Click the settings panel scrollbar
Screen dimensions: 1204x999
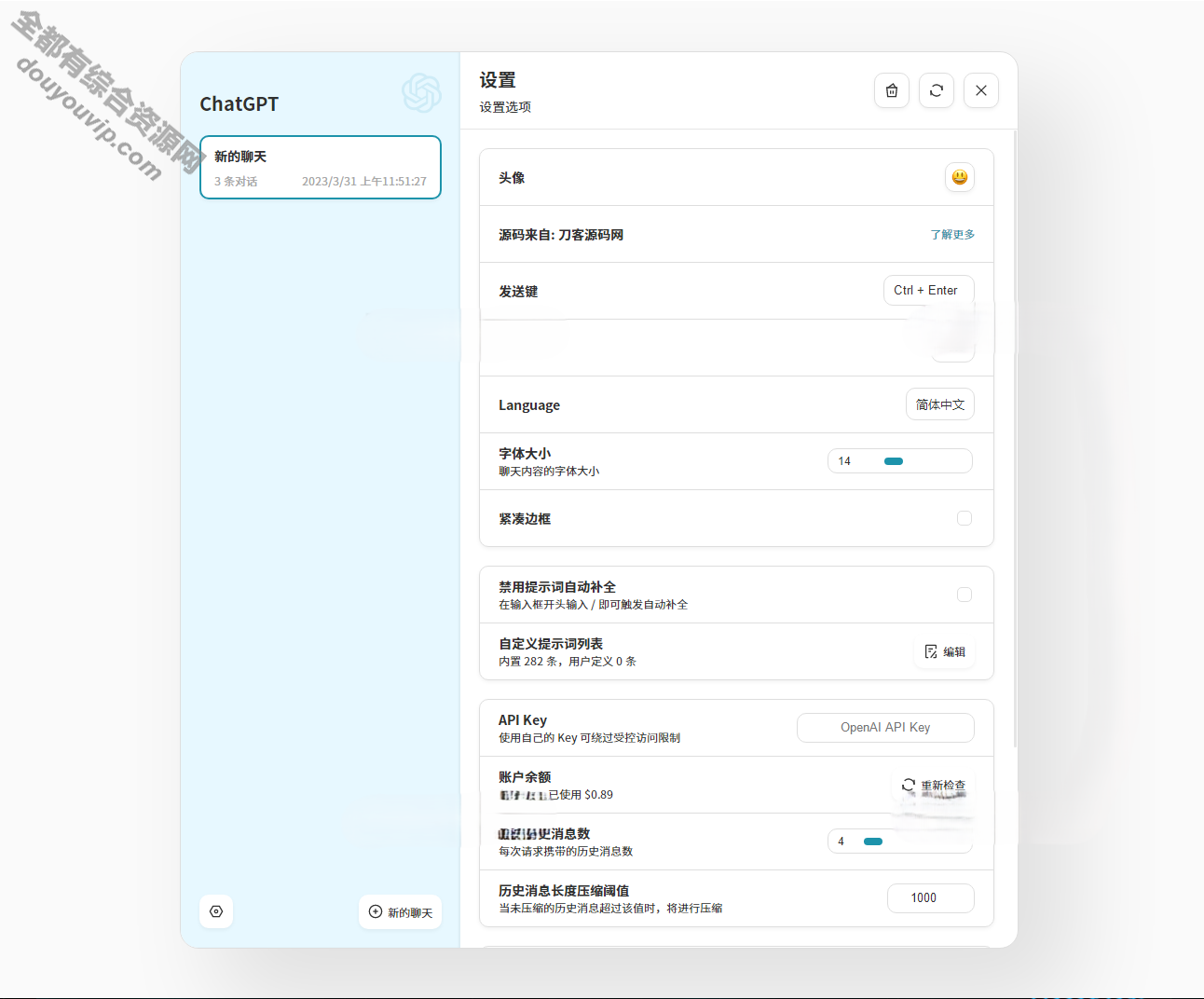1014,438
